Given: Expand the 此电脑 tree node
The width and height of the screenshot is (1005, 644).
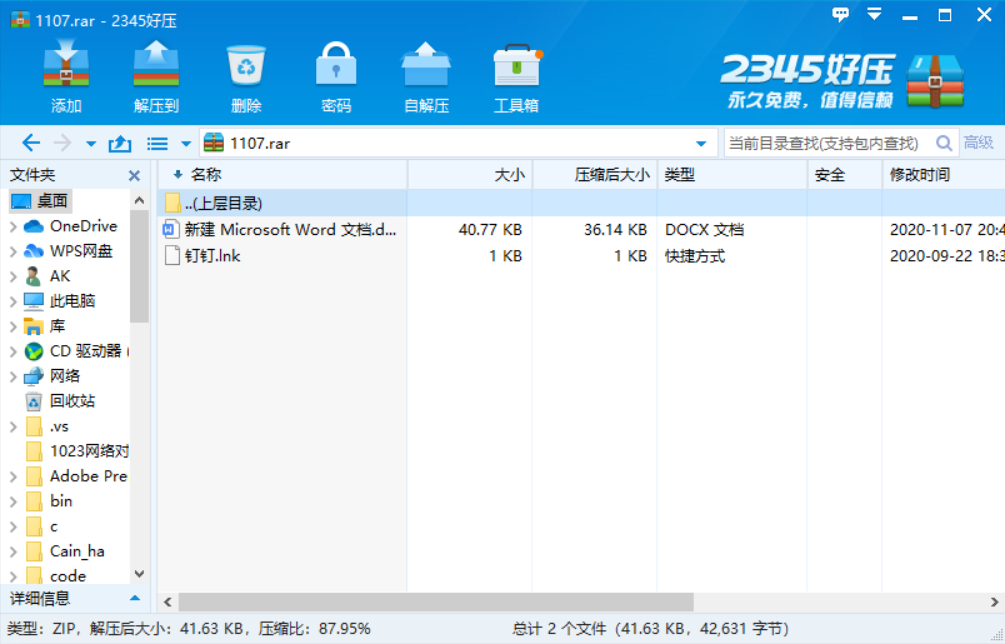Looking at the screenshot, I should click(13, 301).
